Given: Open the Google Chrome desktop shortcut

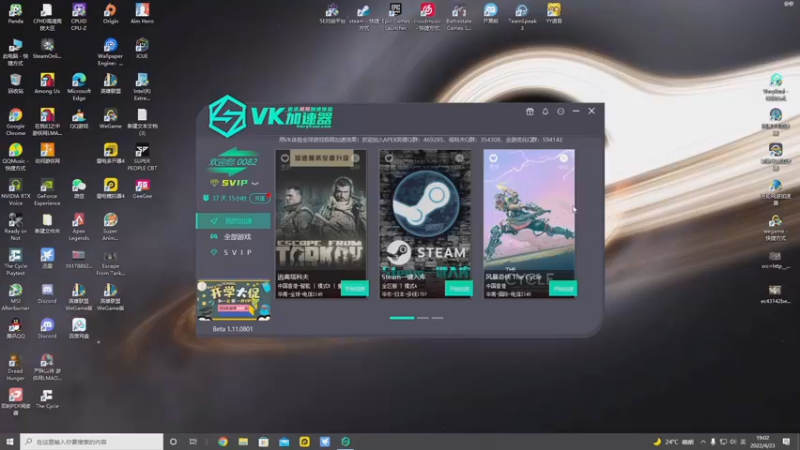Looking at the screenshot, I should pos(15,122).
